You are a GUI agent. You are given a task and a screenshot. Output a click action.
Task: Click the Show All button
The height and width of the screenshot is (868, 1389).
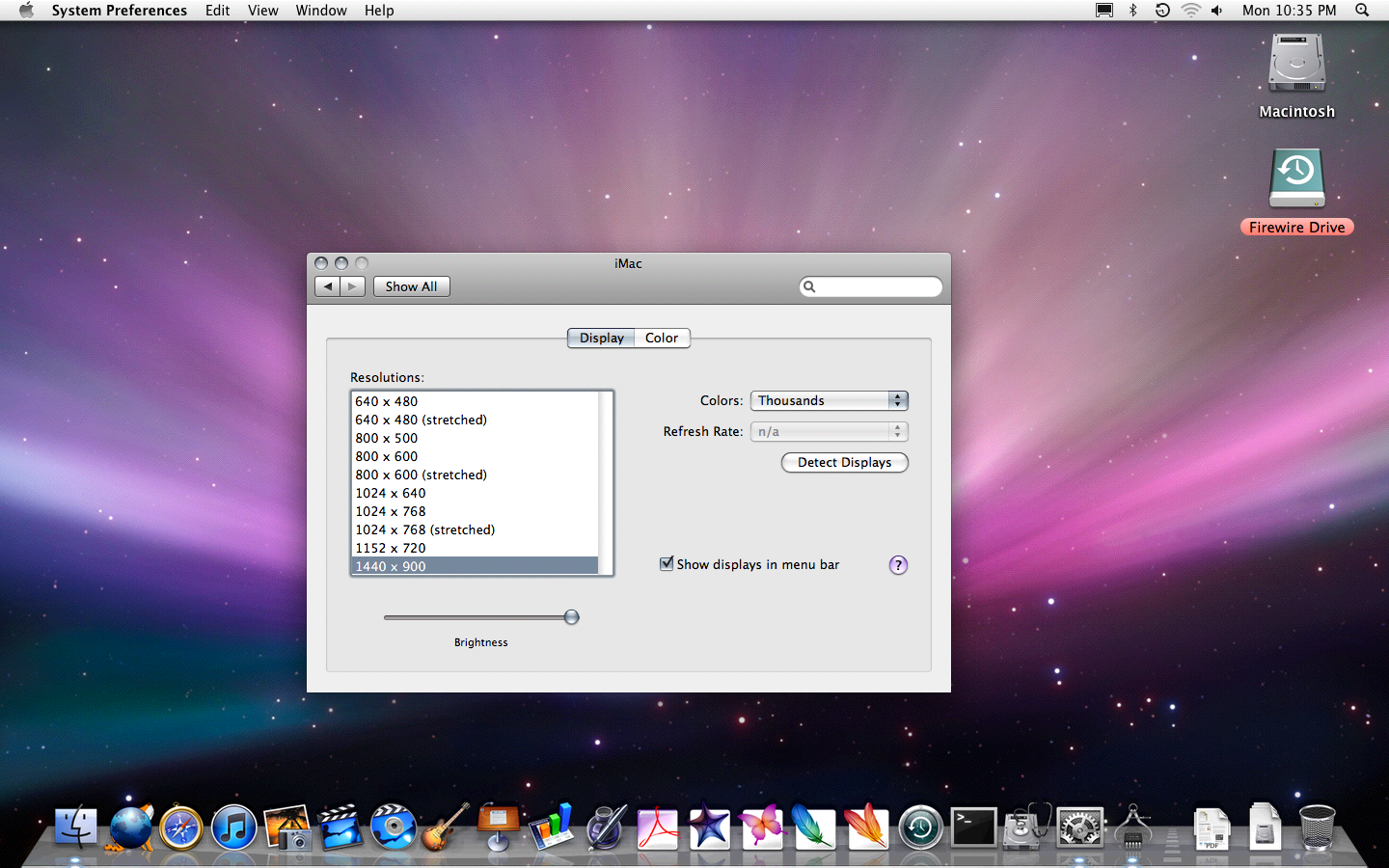pyautogui.click(x=412, y=286)
